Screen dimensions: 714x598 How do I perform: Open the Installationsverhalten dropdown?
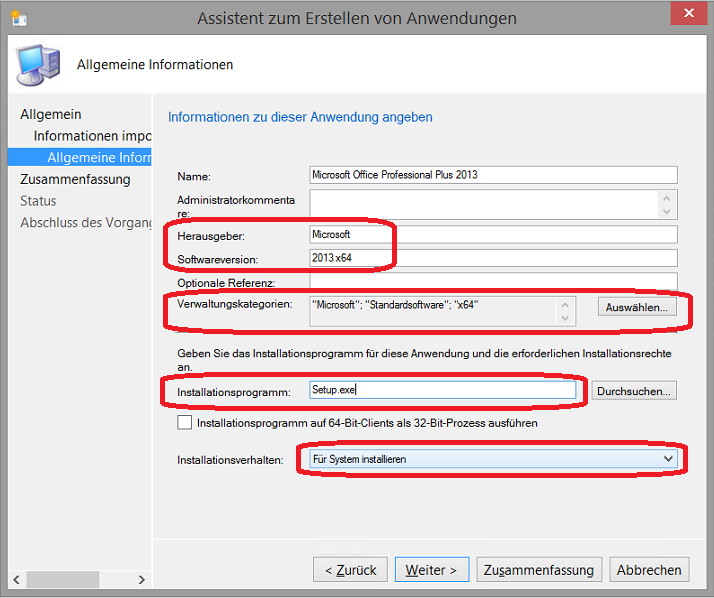[x=493, y=459]
